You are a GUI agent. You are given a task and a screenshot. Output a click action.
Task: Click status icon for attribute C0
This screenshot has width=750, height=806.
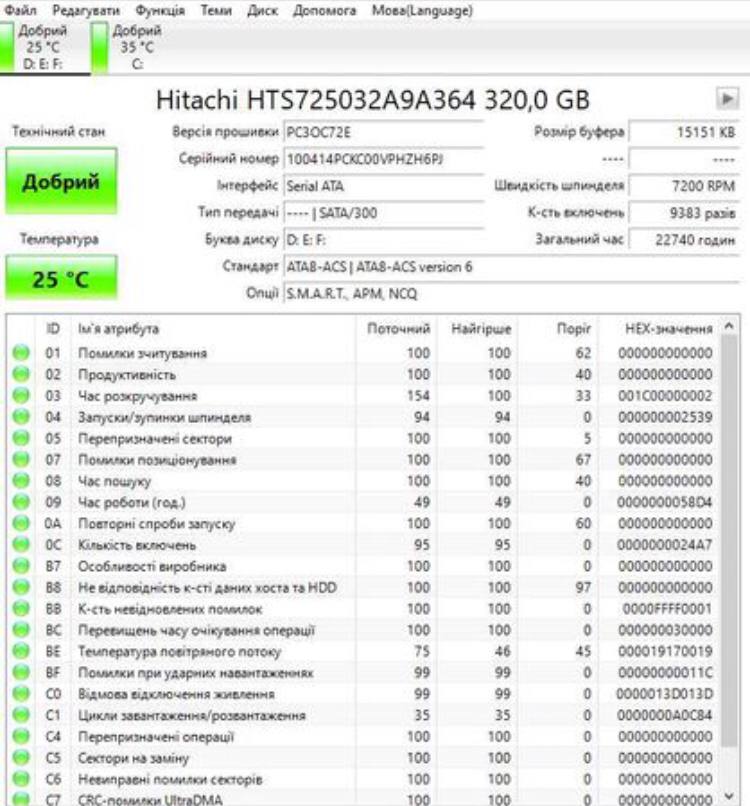click(21, 694)
